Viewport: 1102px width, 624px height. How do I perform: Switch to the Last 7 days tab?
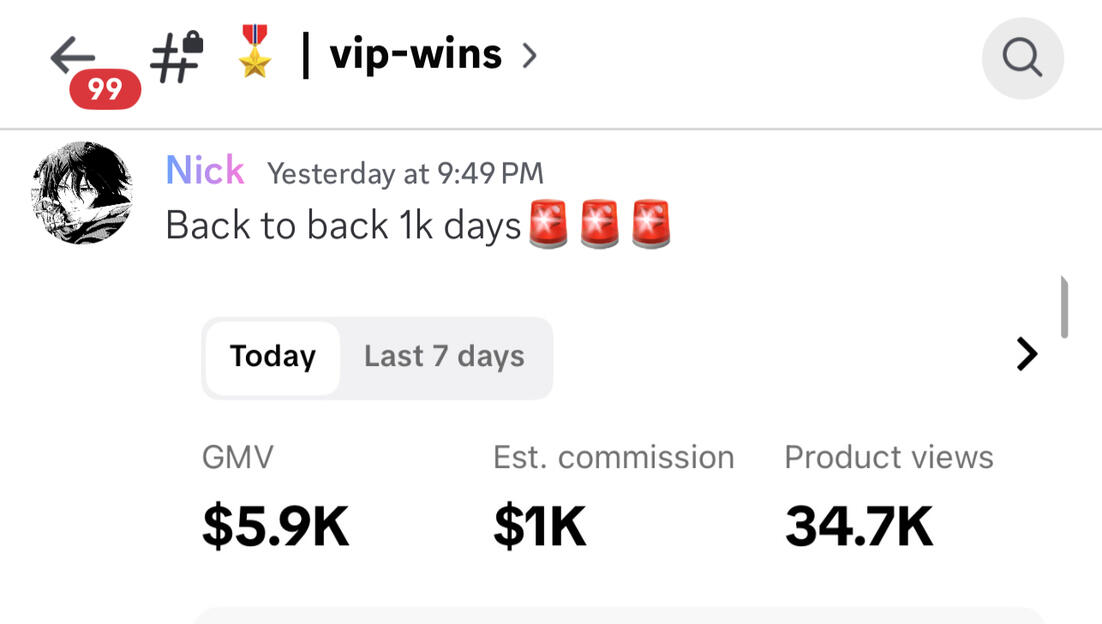coord(444,357)
